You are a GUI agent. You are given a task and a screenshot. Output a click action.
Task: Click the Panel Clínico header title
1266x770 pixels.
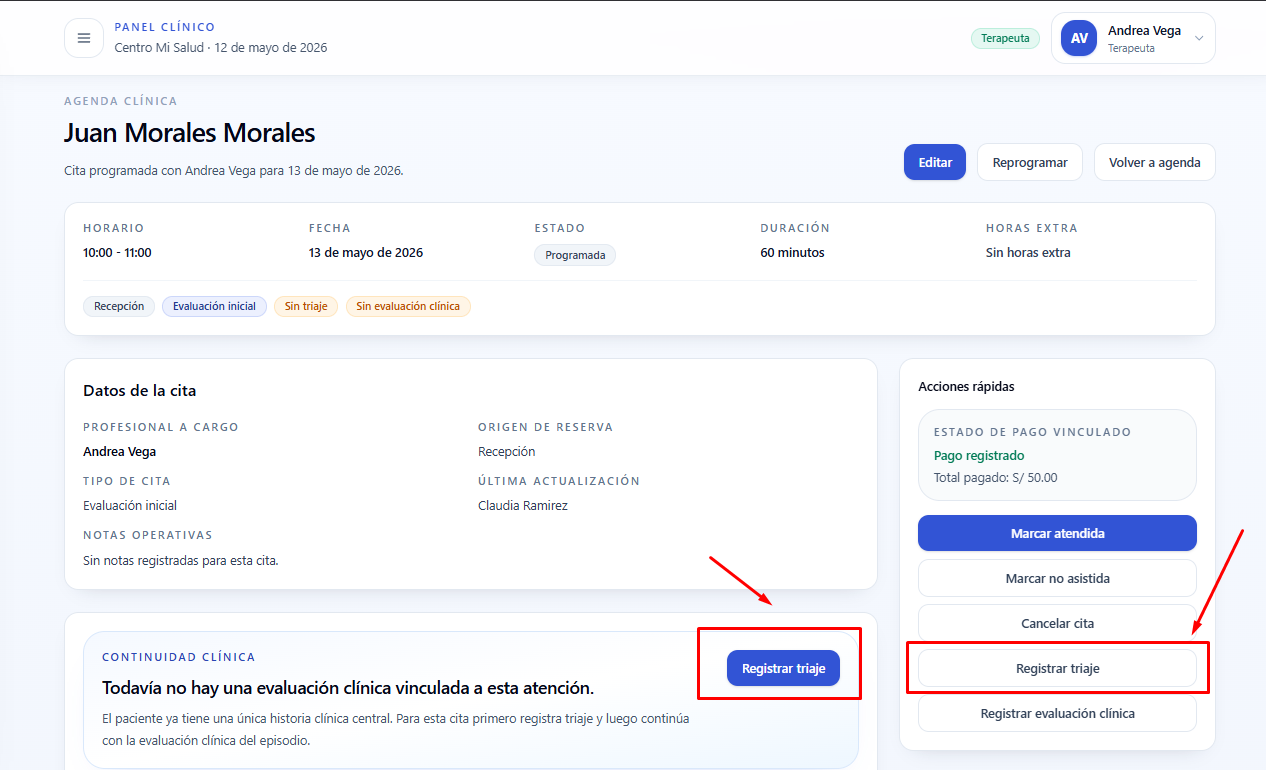click(165, 27)
